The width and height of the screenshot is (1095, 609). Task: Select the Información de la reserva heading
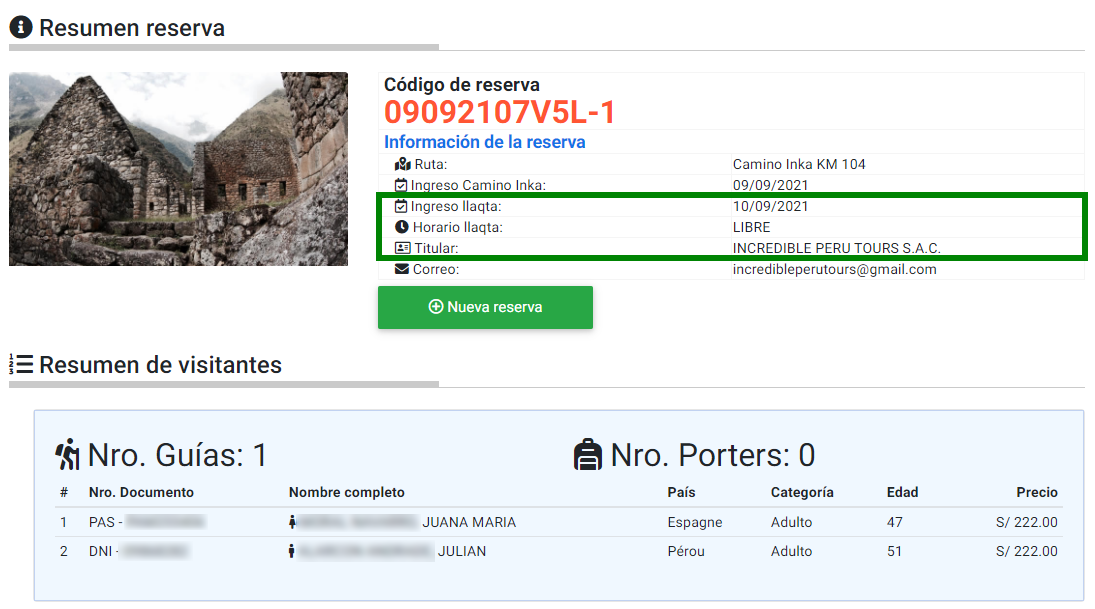click(484, 142)
